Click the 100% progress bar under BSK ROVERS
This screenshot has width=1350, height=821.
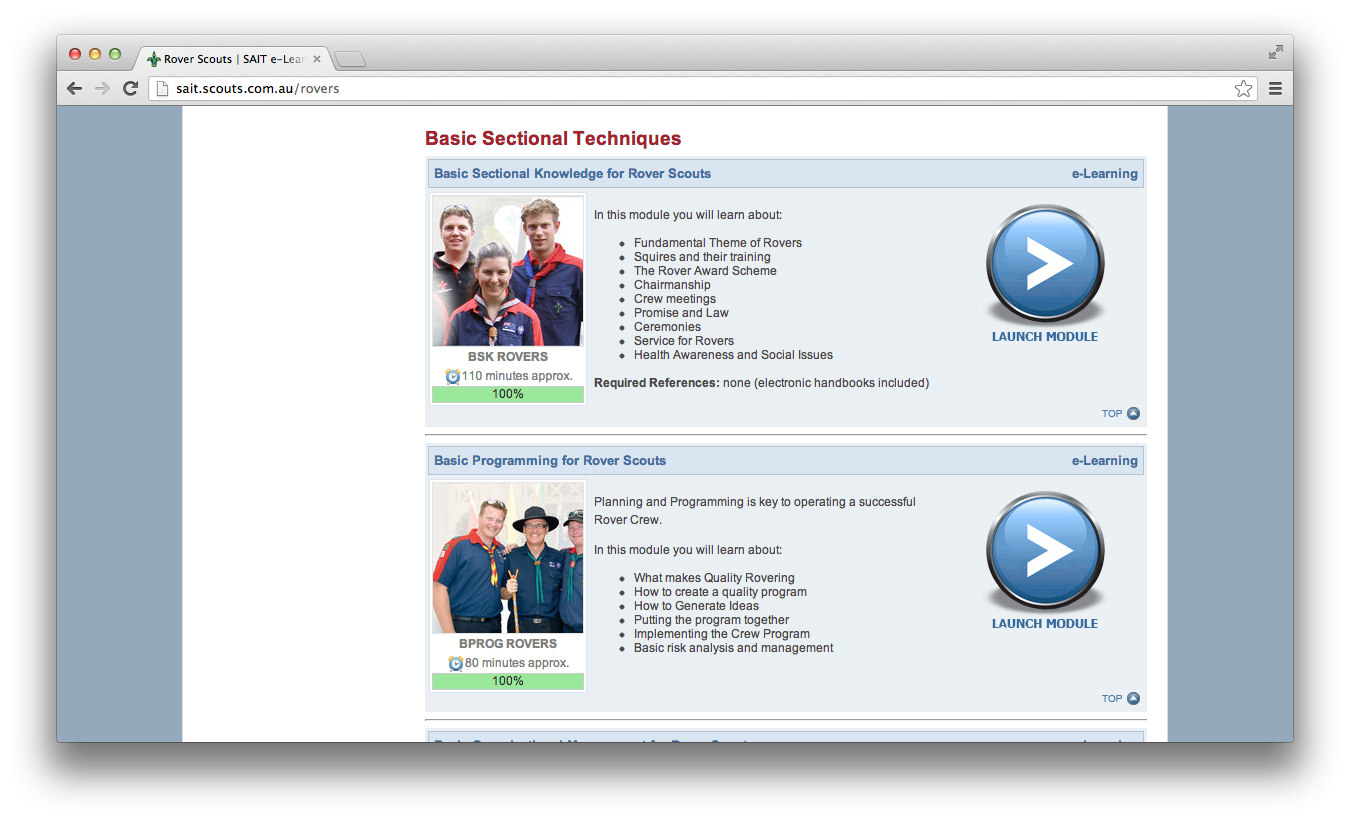click(508, 394)
